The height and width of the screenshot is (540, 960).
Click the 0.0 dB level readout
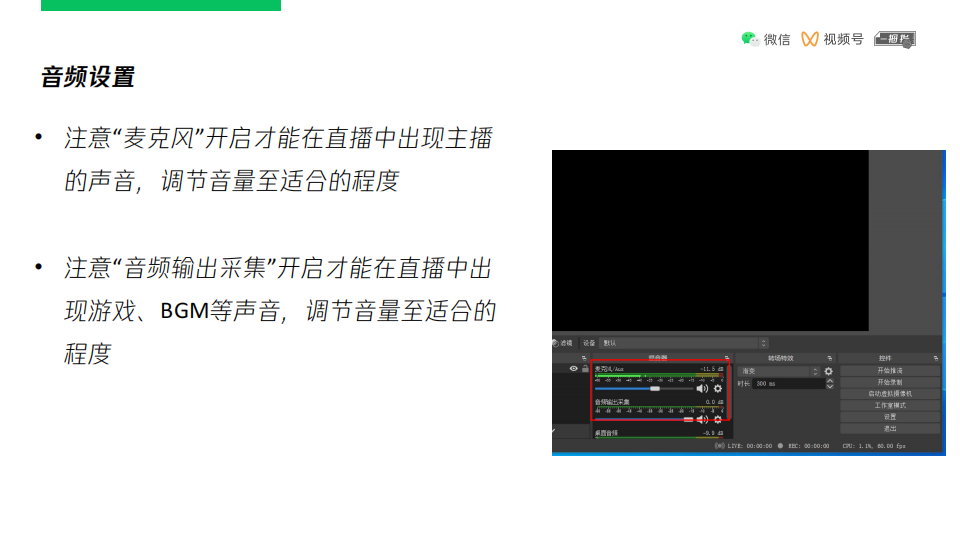(714, 402)
